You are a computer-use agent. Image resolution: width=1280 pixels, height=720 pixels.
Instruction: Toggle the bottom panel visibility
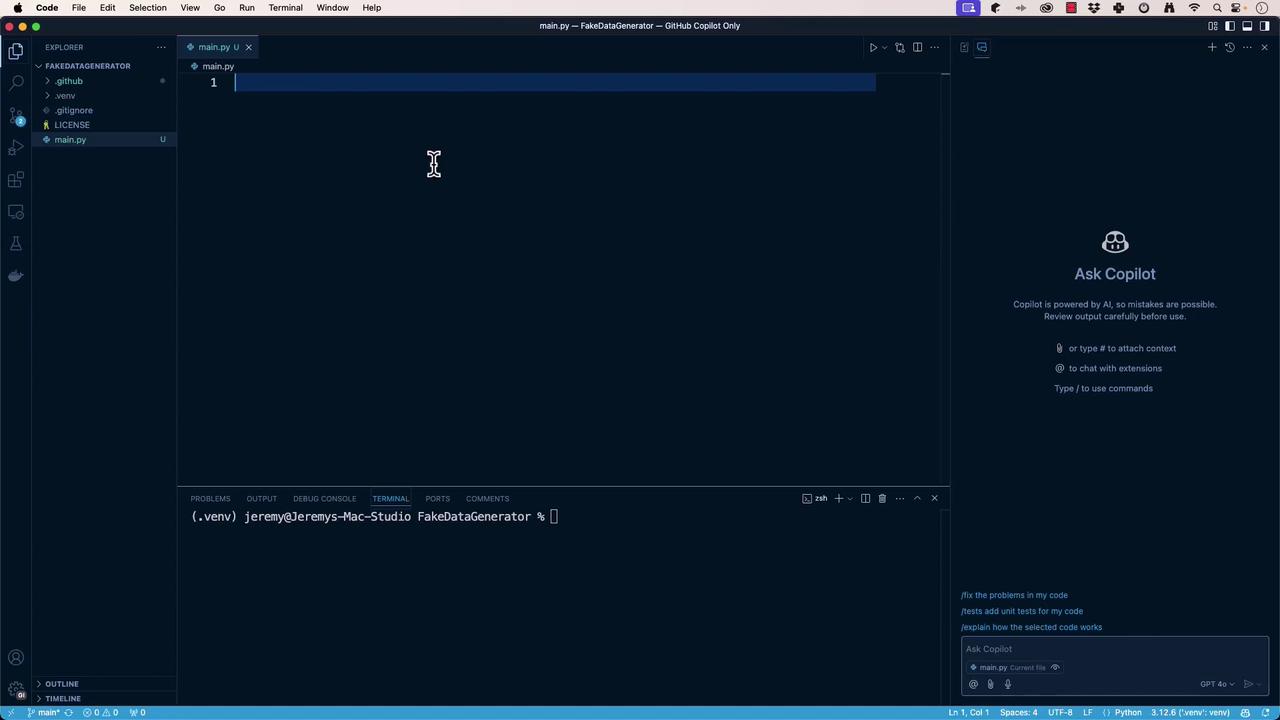click(1247, 26)
